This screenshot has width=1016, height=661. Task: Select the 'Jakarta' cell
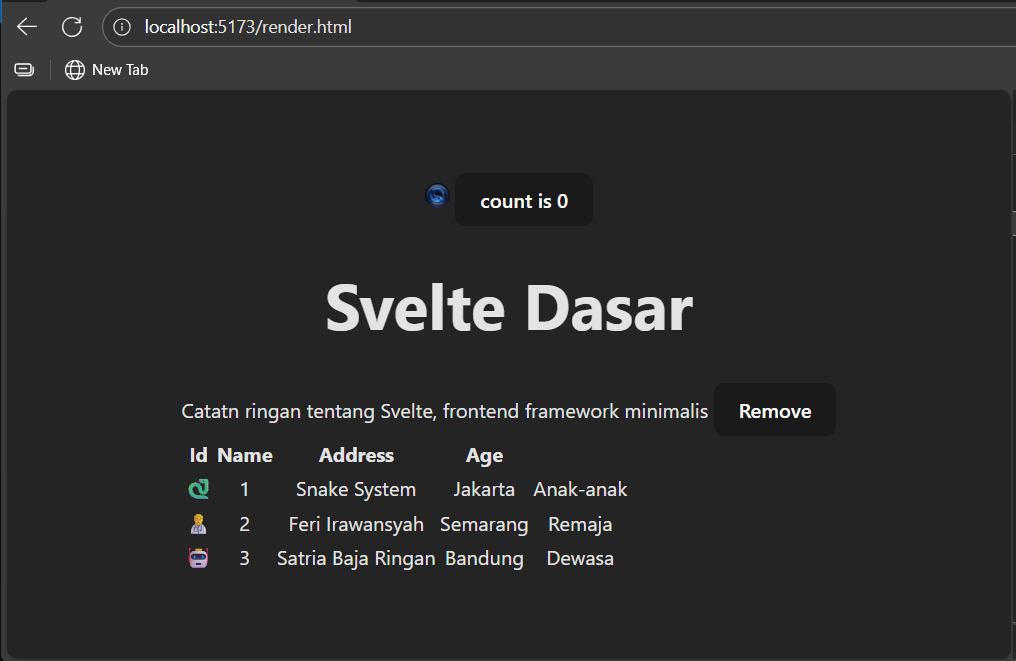click(x=484, y=489)
